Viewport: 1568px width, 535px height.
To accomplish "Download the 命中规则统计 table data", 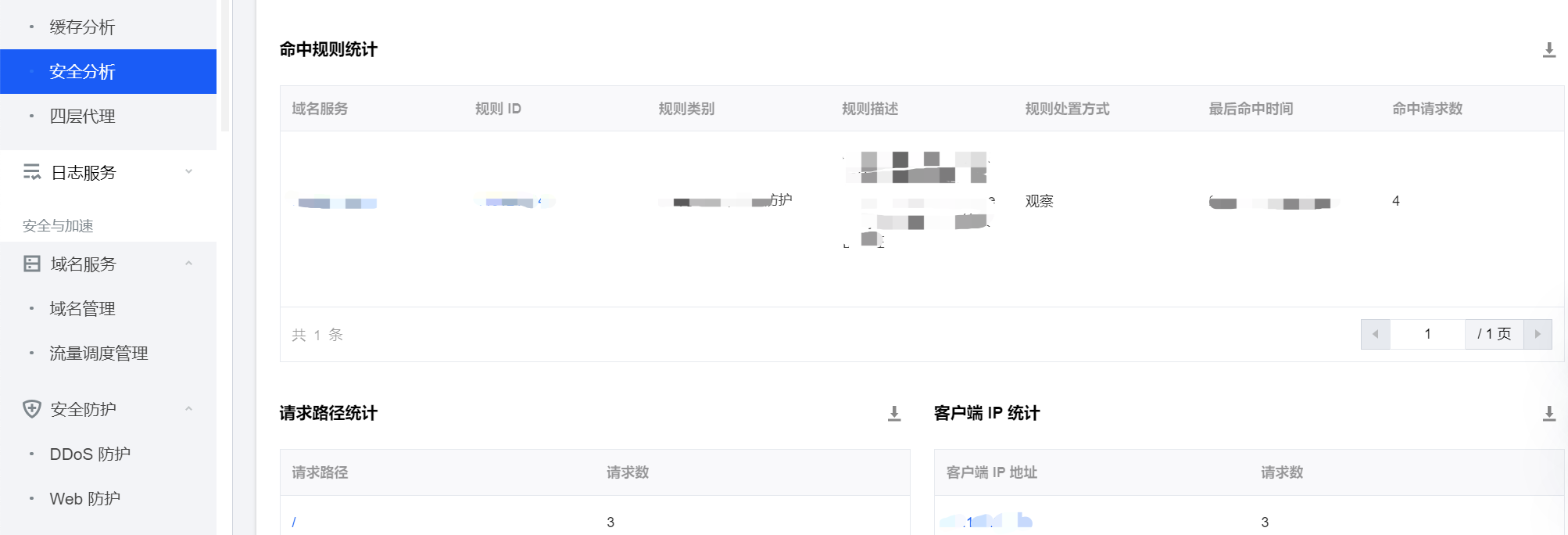I will [x=1548, y=50].
